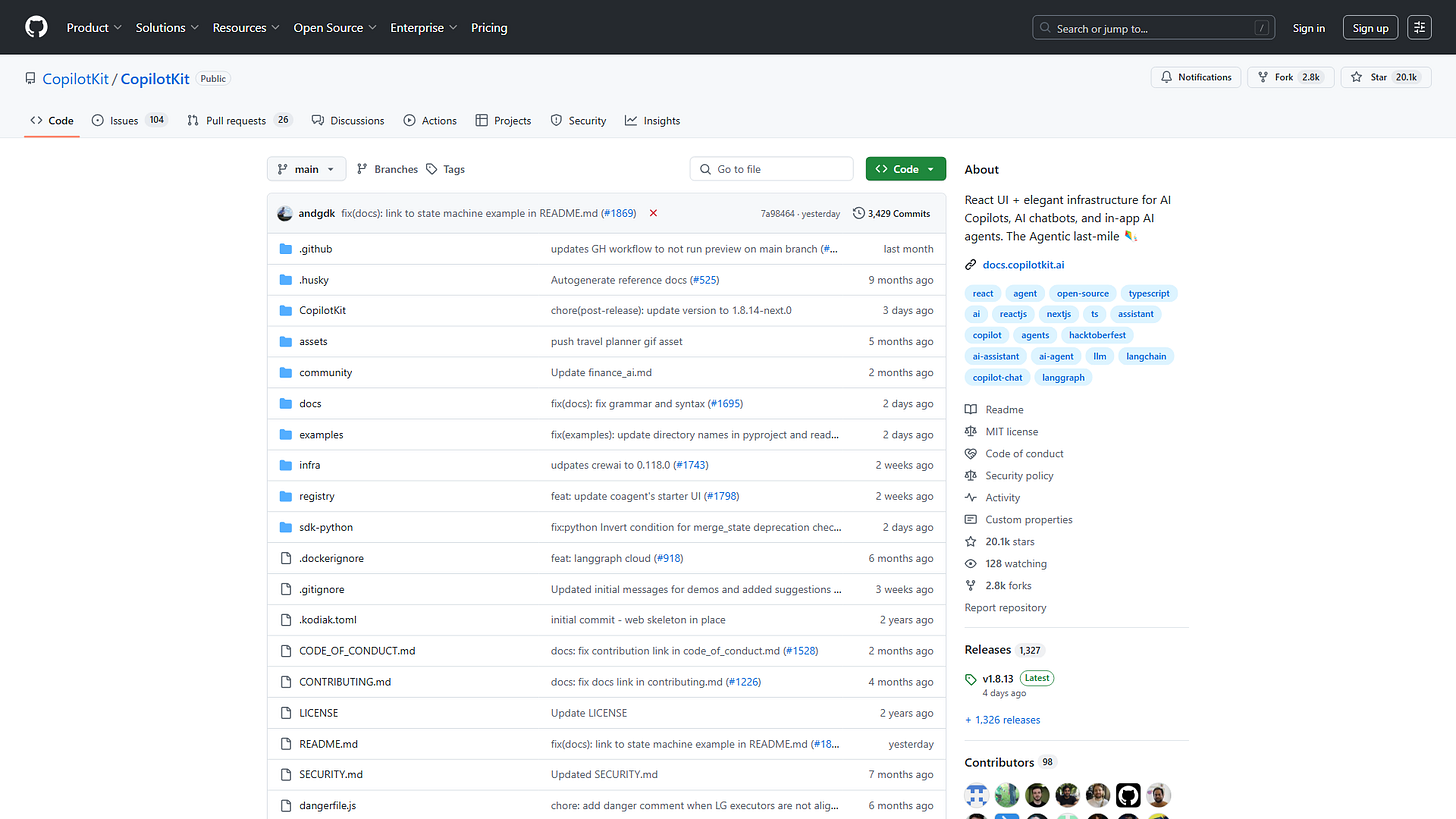Screen dimensions: 1456x819
Task: Click the .husky folder icon
Action: point(286,280)
